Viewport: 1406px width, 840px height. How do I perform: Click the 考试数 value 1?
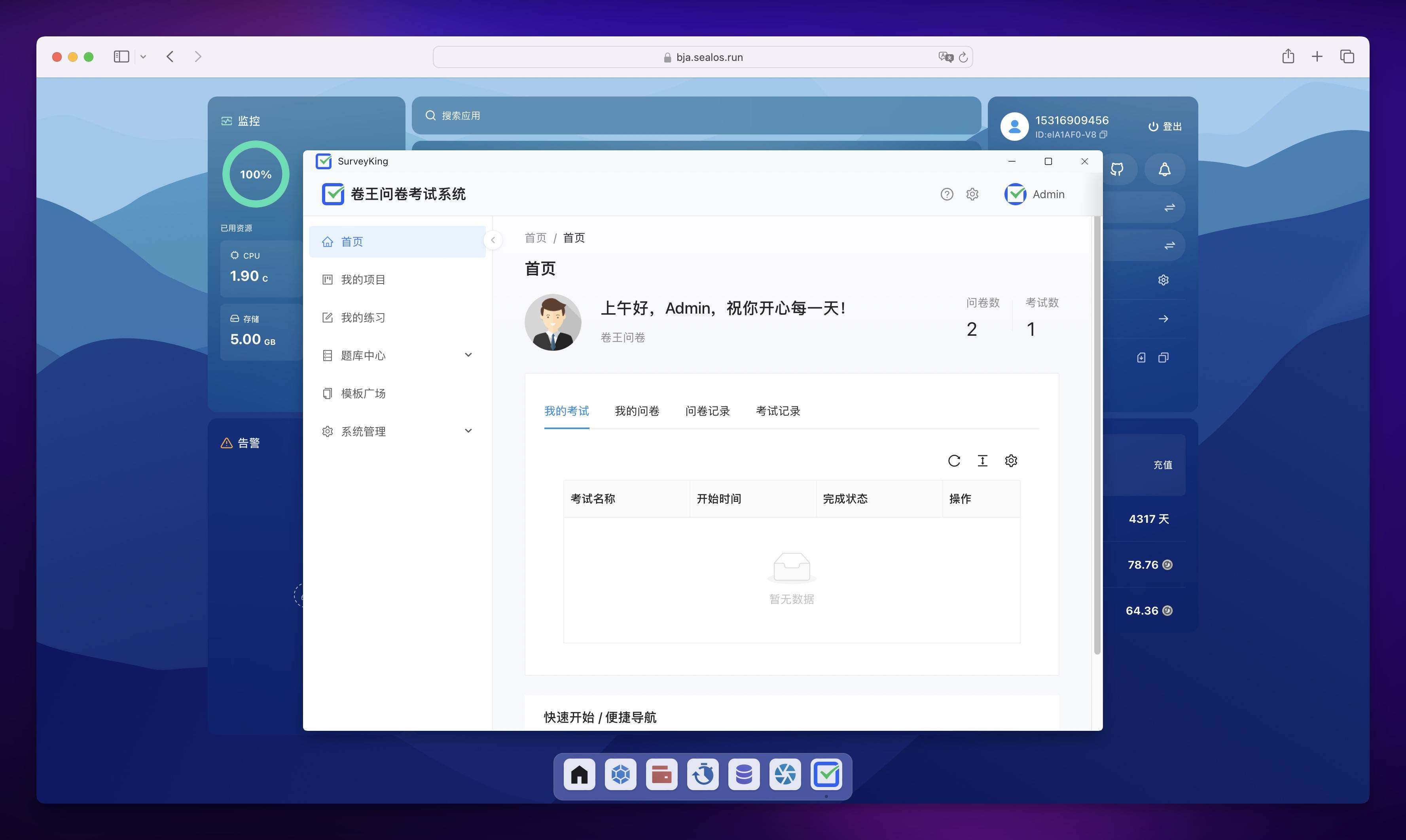coord(1031,329)
